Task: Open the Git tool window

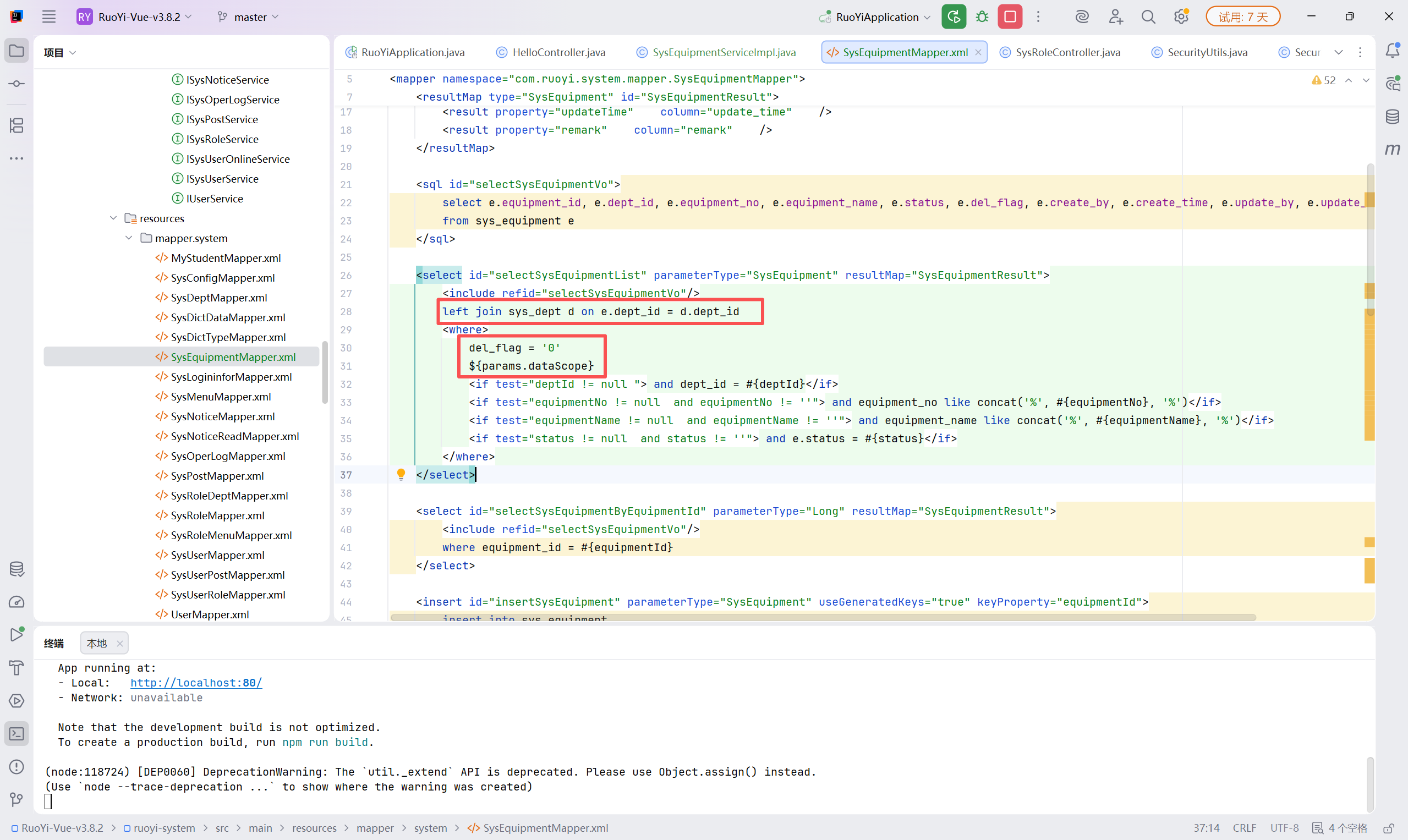Action: tap(17, 799)
